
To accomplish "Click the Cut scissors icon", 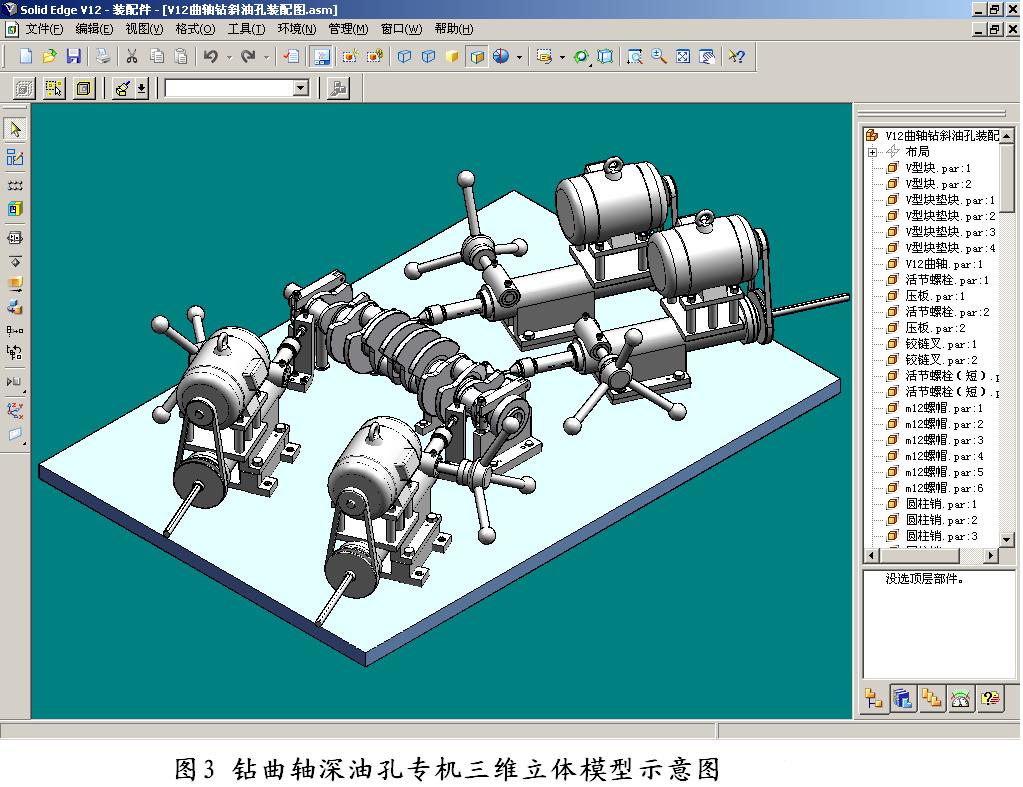I will point(132,57).
